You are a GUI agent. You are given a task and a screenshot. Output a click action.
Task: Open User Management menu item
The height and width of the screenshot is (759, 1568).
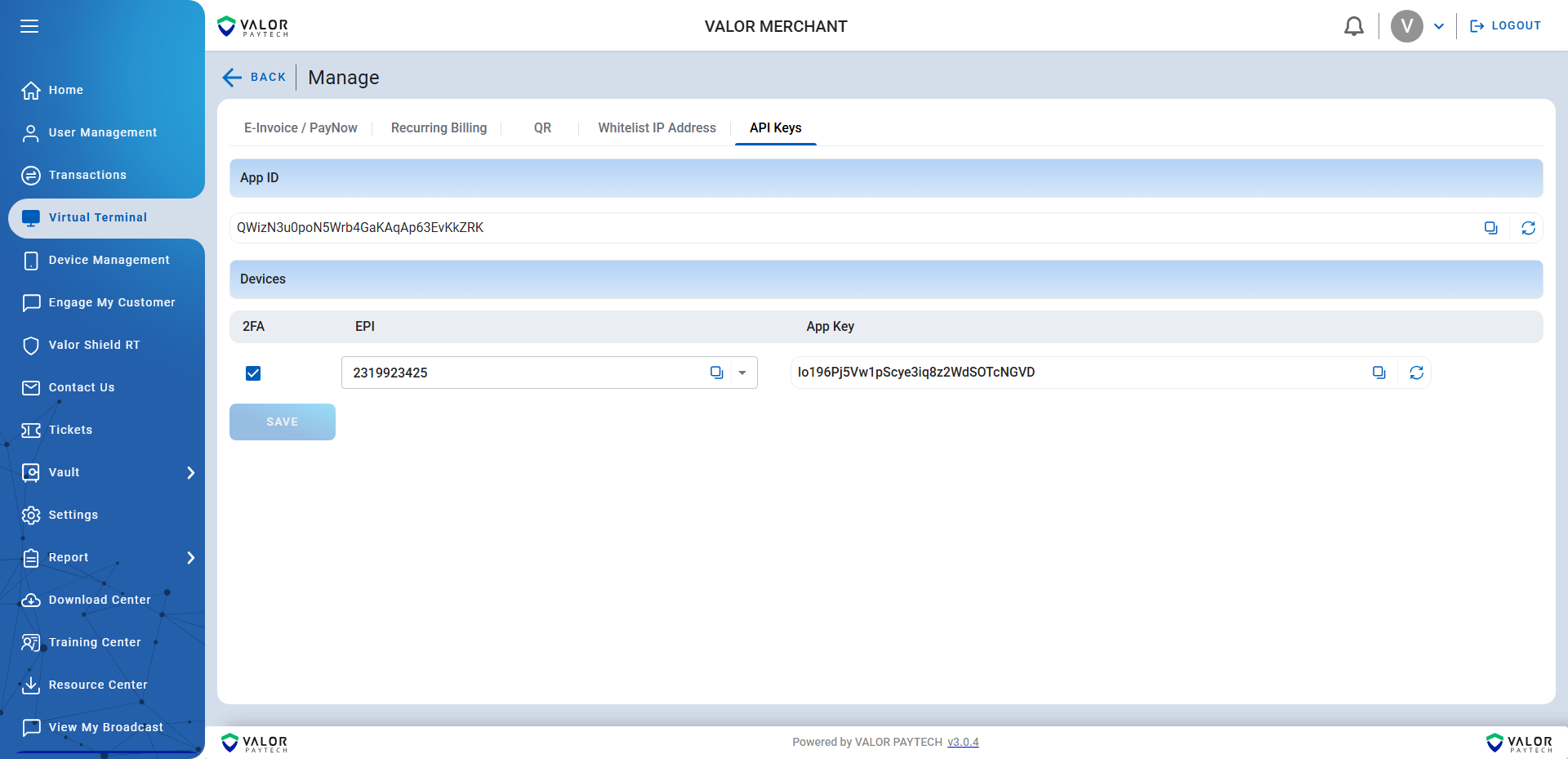[103, 132]
